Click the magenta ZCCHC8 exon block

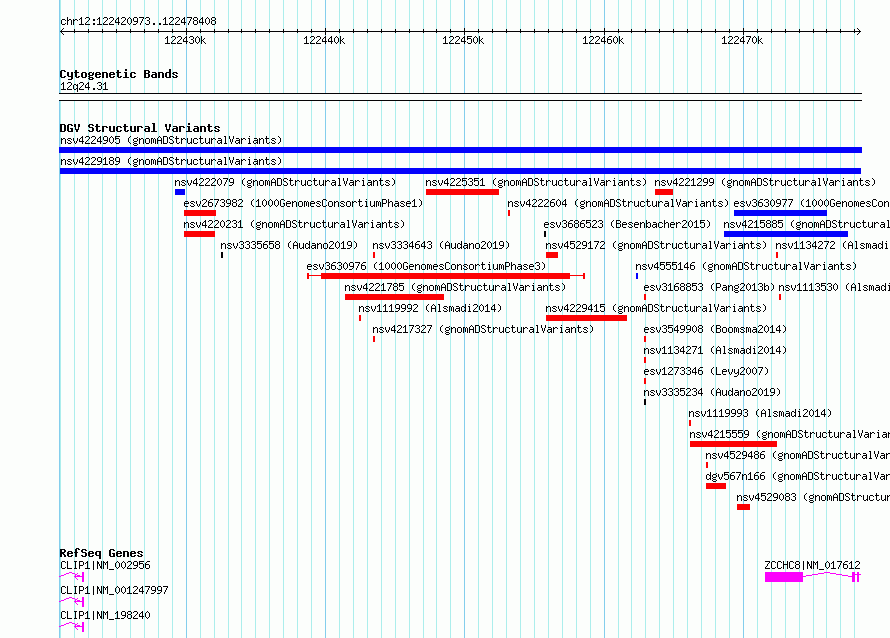[784, 577]
